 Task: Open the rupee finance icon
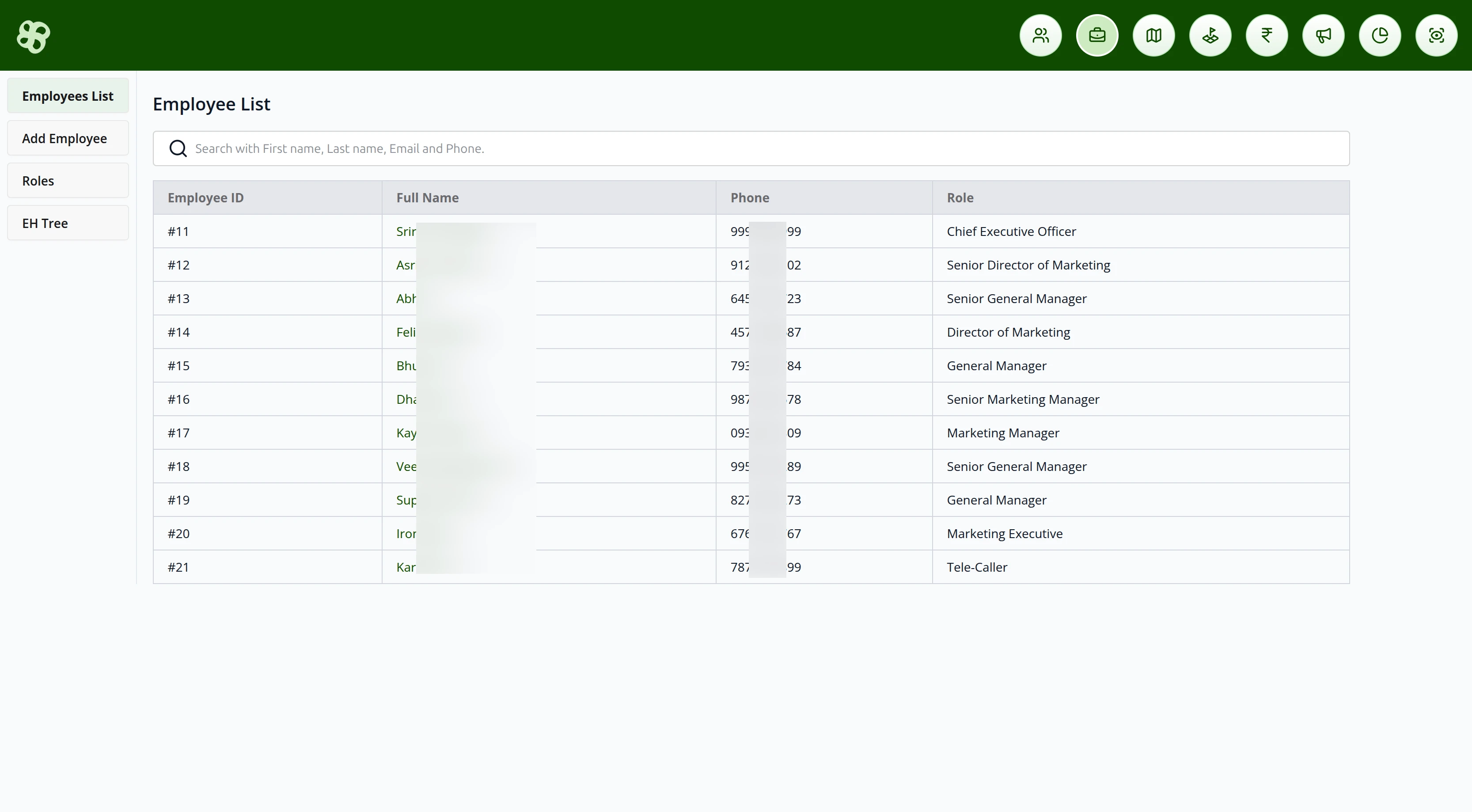1266,35
